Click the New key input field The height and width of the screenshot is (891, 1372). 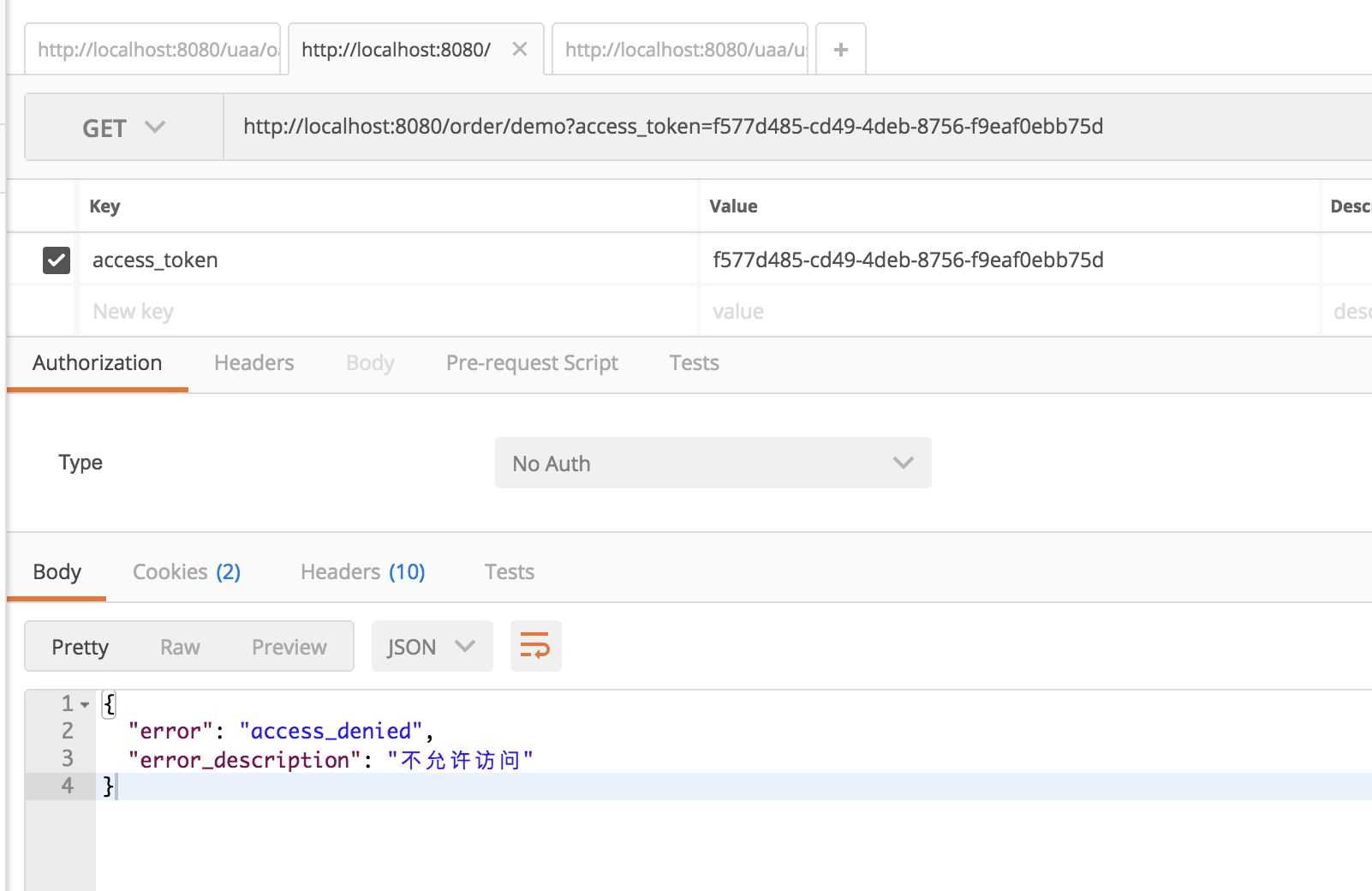[385, 311]
